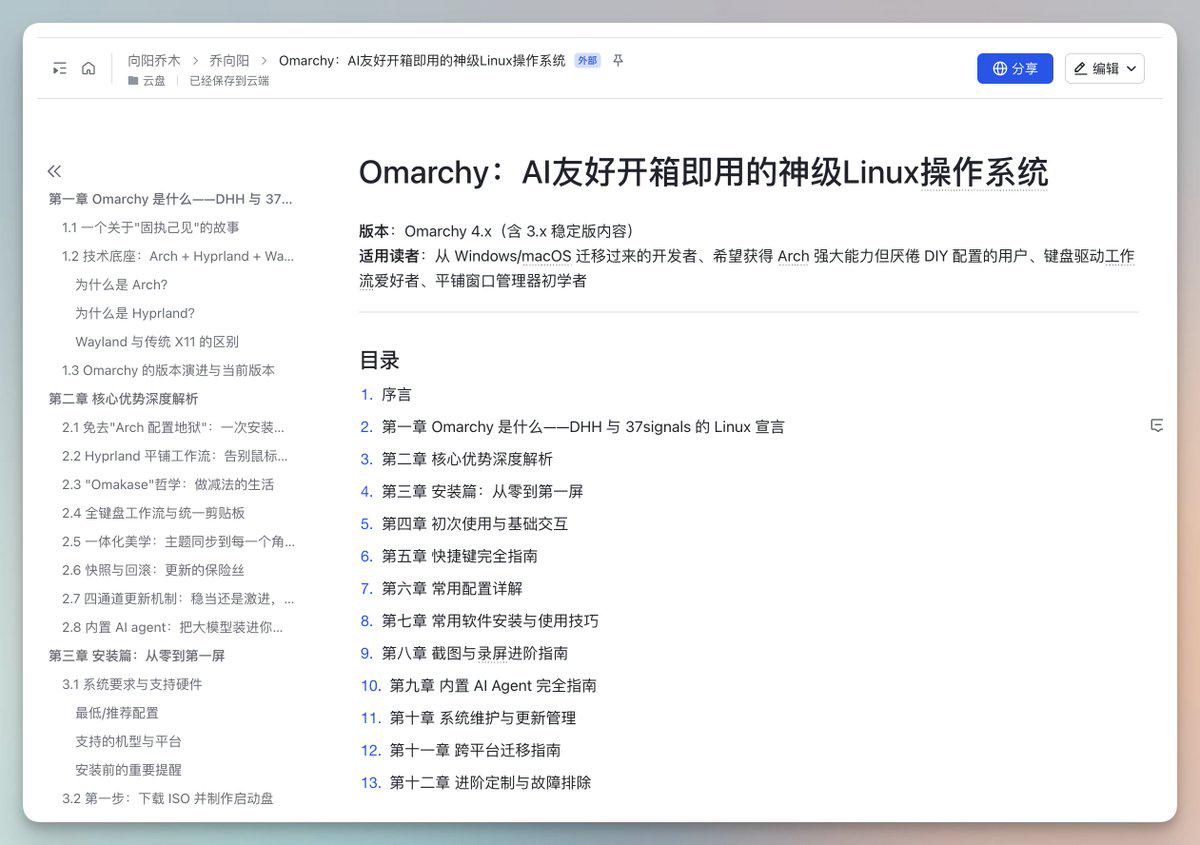Open the 编辑 mode dropdown
This screenshot has width=1200, height=845.
coord(1104,68)
